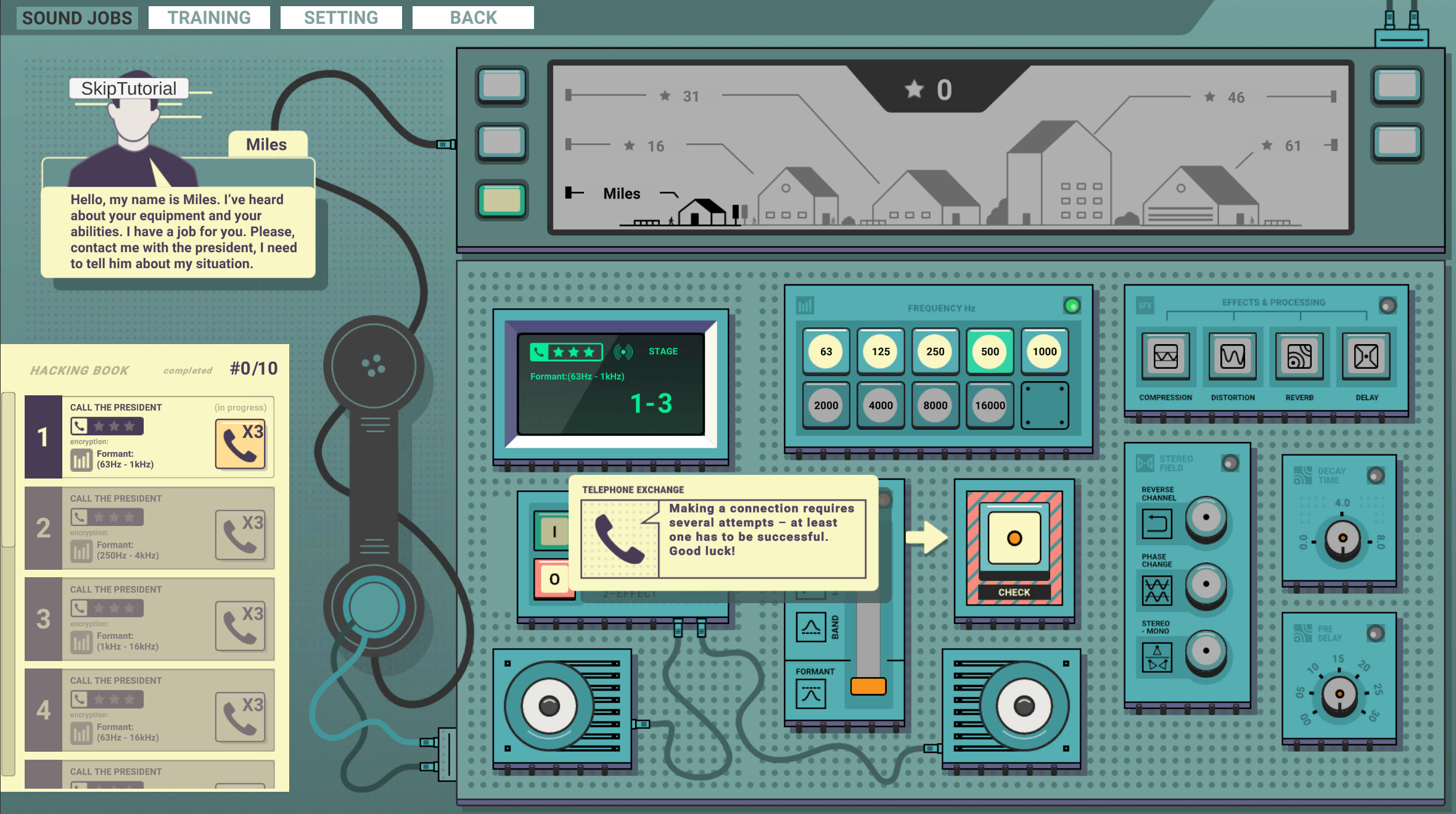The width and height of the screenshot is (1456, 814).
Task: Open the Setting tab
Action: (341, 18)
